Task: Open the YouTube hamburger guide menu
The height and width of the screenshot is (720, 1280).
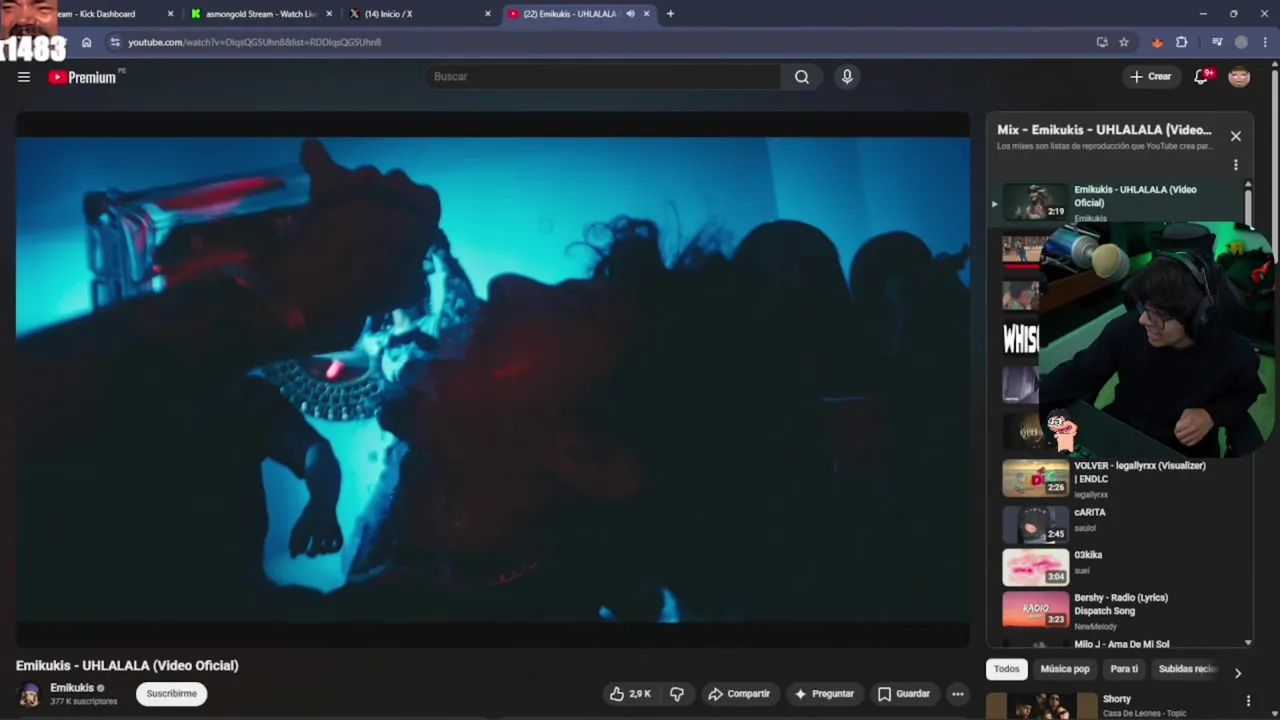Action: 24,77
